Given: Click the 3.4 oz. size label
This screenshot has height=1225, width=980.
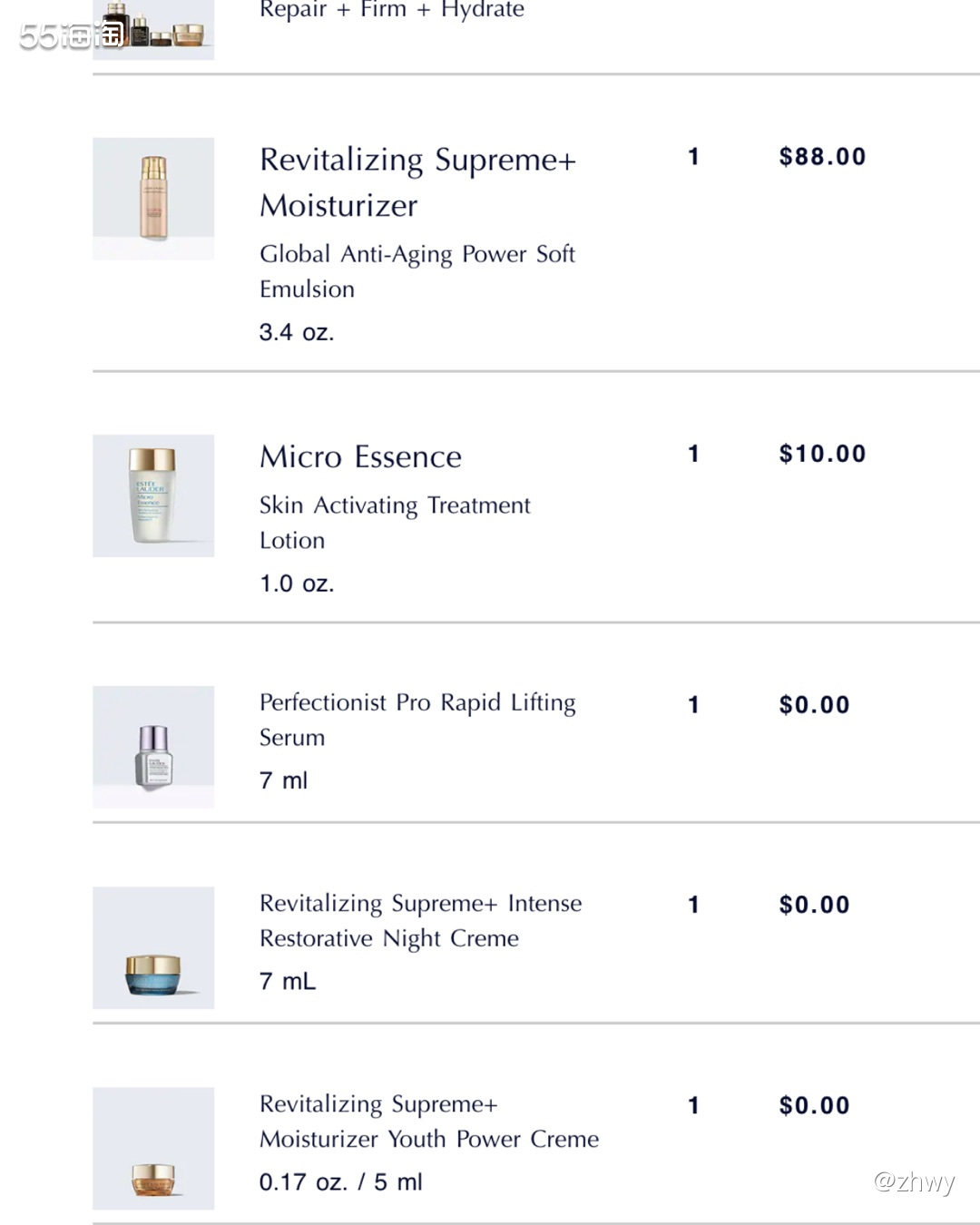Looking at the screenshot, I should point(297,332).
